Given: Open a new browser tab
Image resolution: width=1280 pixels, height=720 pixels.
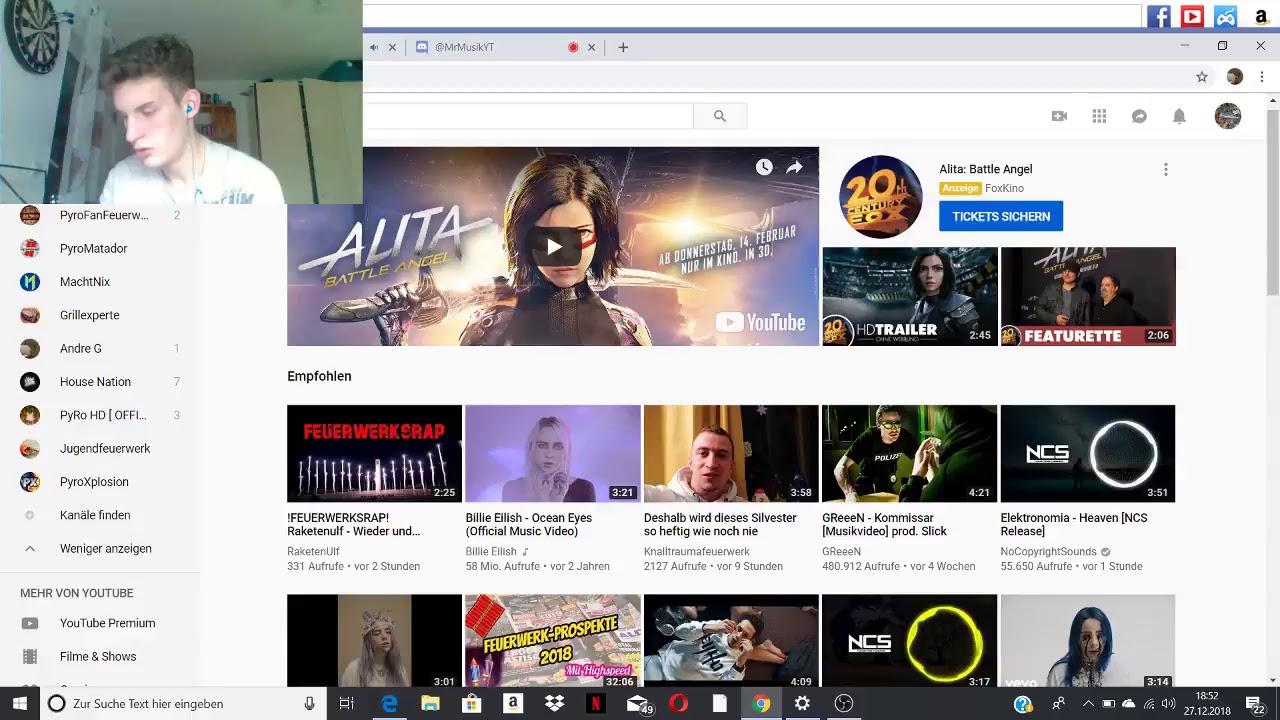Looking at the screenshot, I should click(x=623, y=47).
